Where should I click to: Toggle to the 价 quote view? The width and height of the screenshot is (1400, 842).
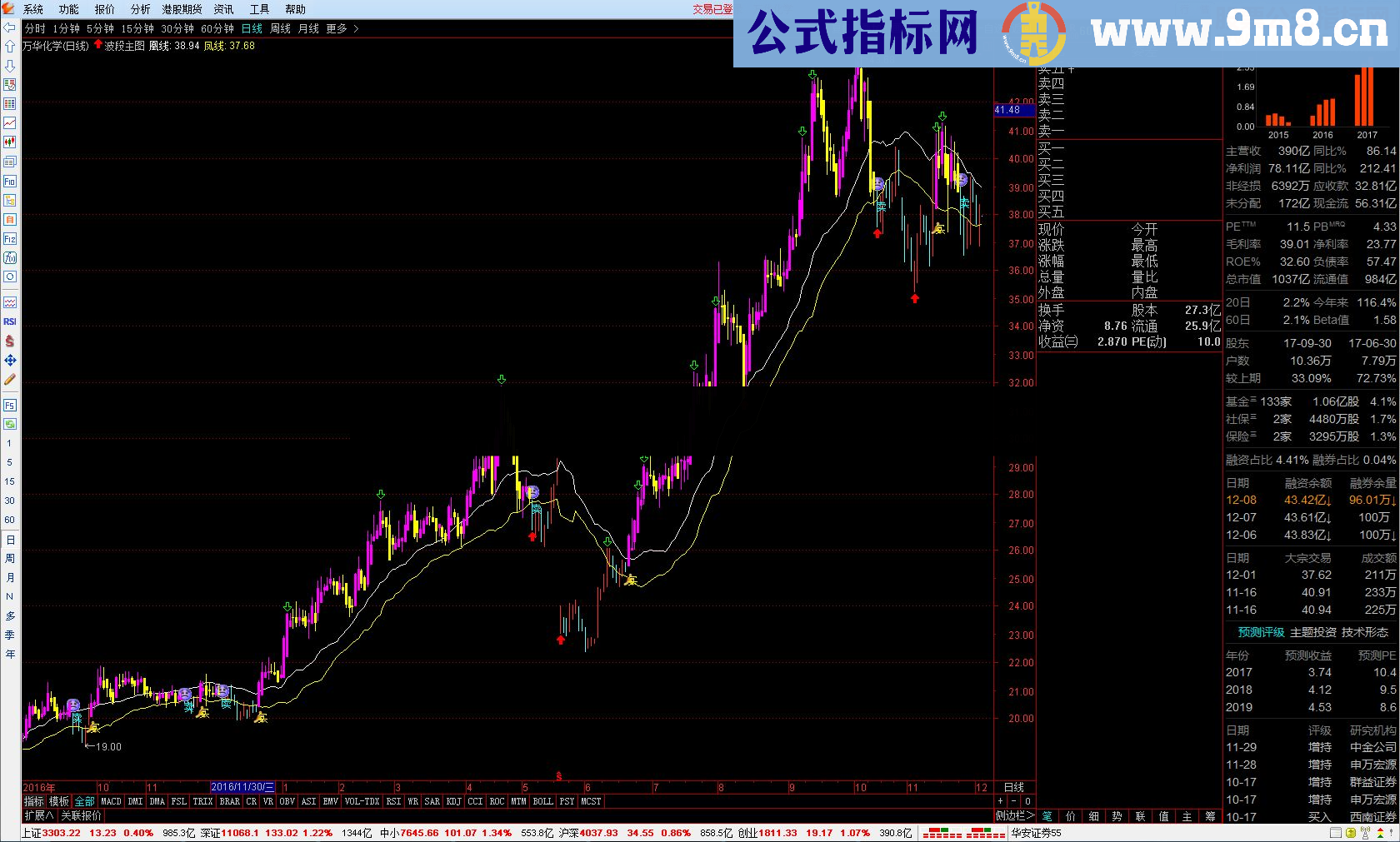point(1070,816)
